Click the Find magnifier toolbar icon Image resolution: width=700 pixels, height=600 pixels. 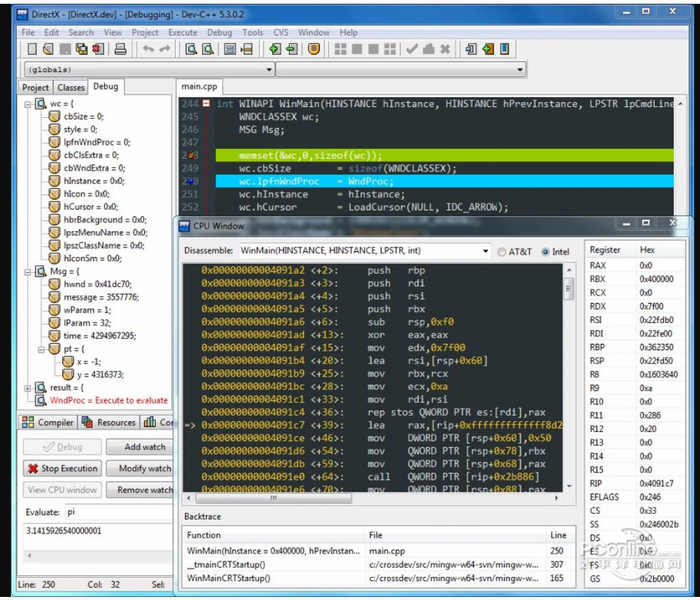[x=192, y=49]
